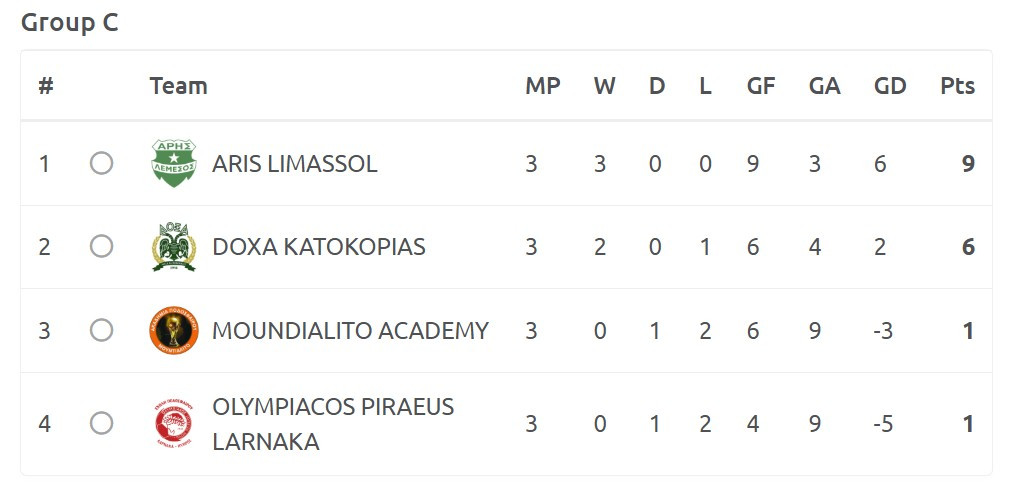This screenshot has width=1012, height=493.
Task: Select the Olympiacos Piraeus Larnaka radio button
Action: pos(101,424)
